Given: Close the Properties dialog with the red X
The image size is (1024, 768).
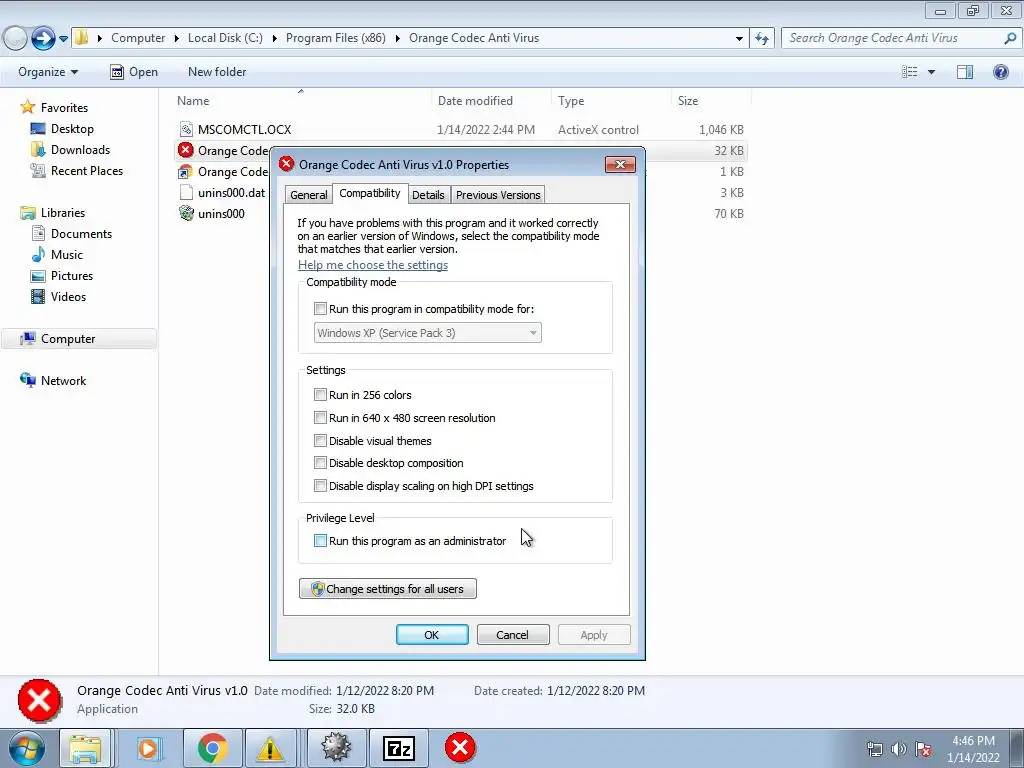Looking at the screenshot, I should (x=620, y=165).
